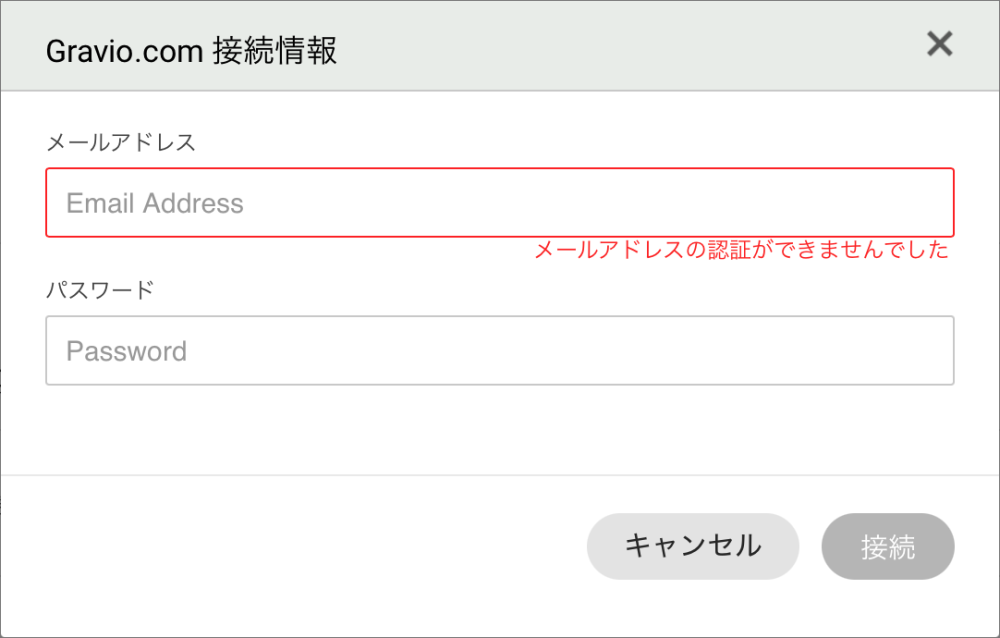Click the 'Email Address' placeholder text
Screen dimensions: 1000x638
coord(154,204)
